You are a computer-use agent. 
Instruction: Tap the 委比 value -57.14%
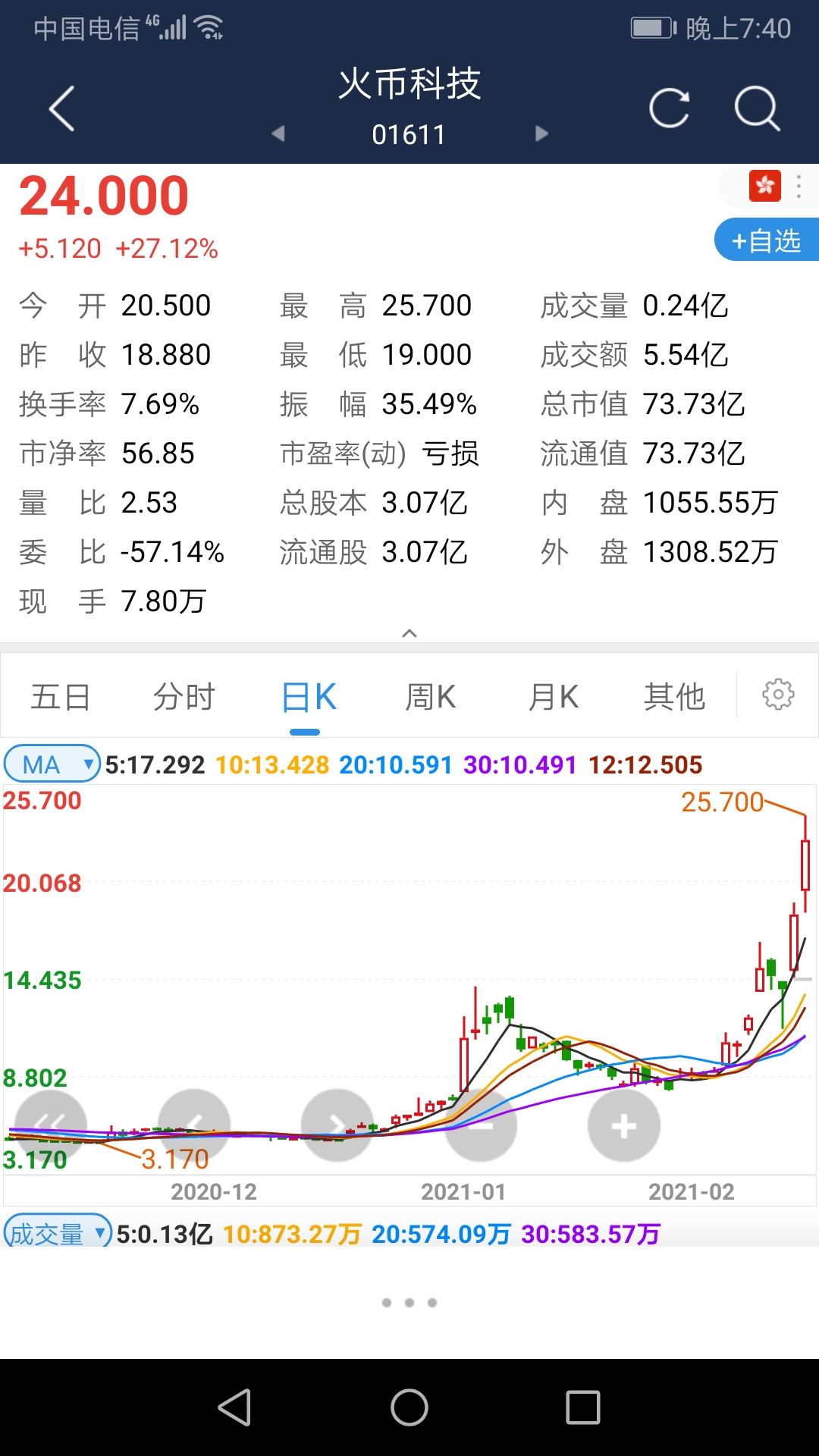(173, 552)
